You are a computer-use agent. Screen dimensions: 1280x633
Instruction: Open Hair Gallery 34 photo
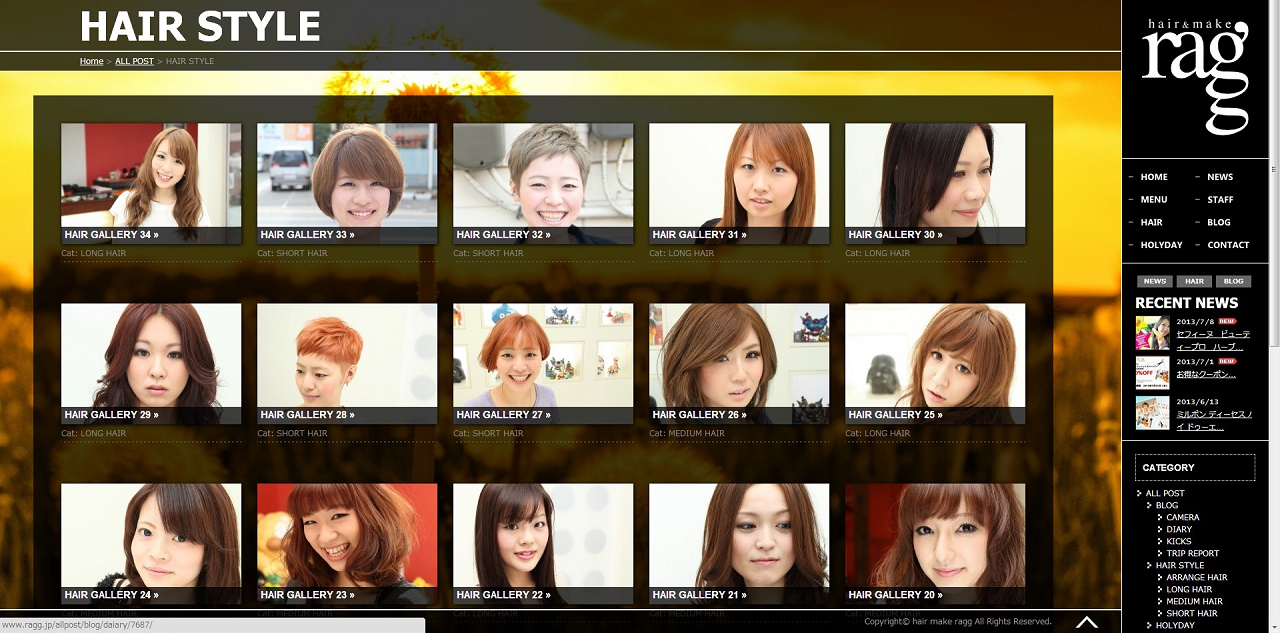click(x=151, y=175)
